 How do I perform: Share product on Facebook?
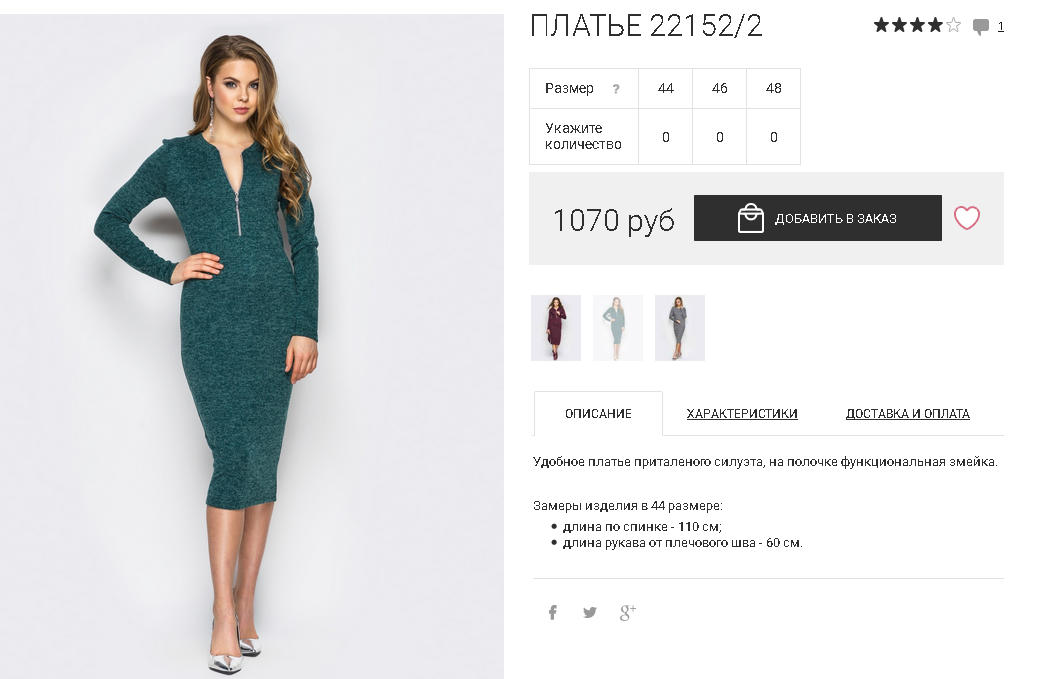(x=553, y=612)
